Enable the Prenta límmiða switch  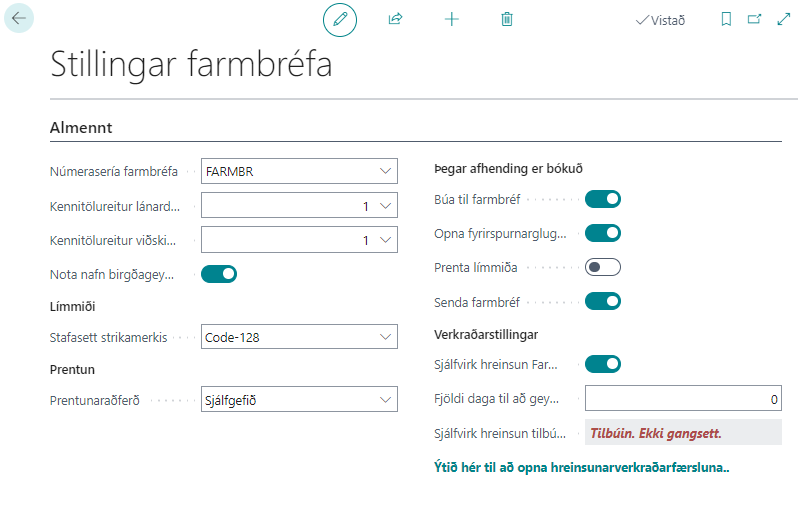point(603,267)
